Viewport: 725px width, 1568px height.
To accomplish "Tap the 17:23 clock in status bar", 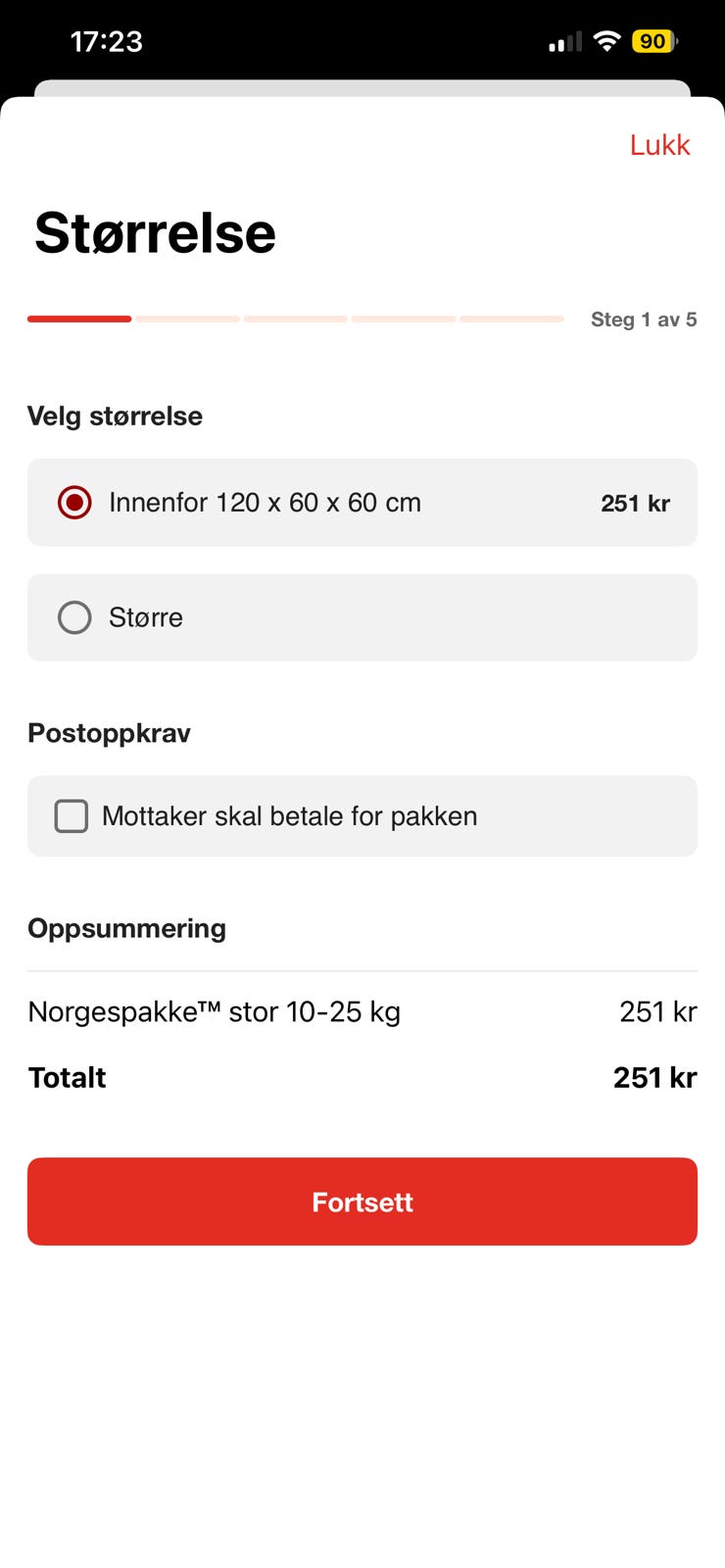I will point(107,41).
